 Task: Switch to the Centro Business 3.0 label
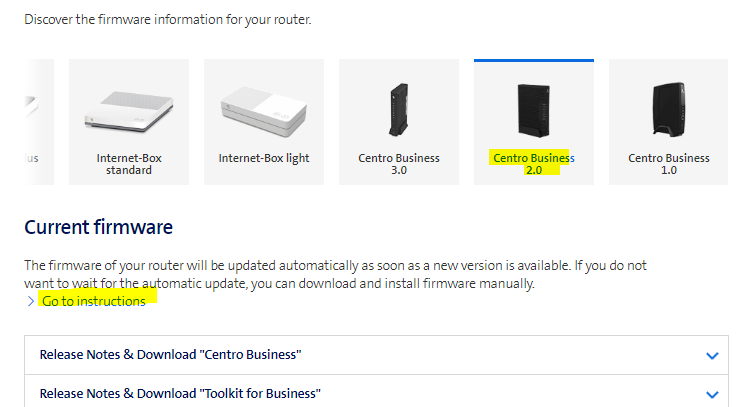point(398,164)
